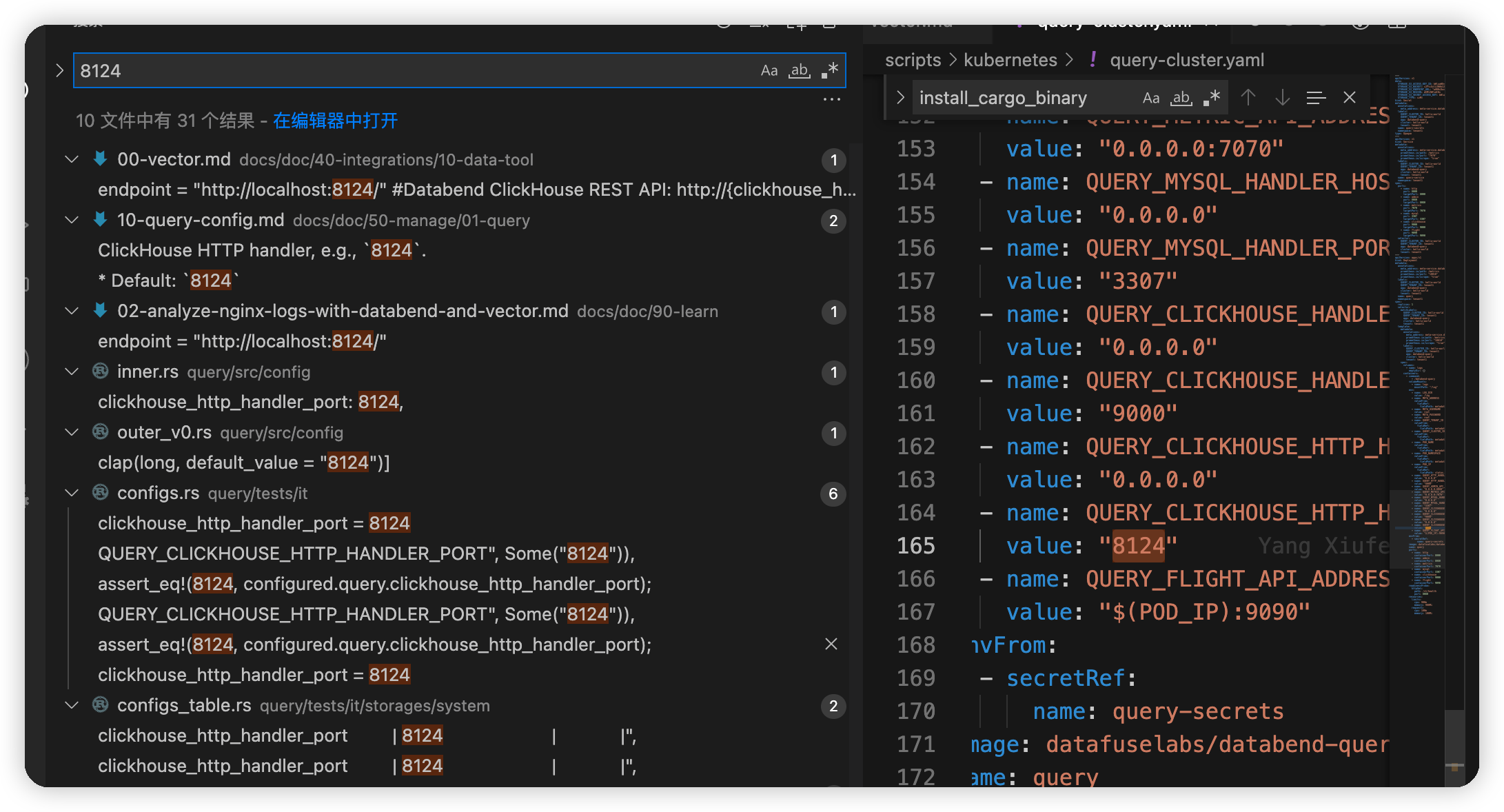1504x812 pixels.
Task: Open 02-analyze-nginx-logs-with-databend-and-vector.md result
Action: point(343,311)
